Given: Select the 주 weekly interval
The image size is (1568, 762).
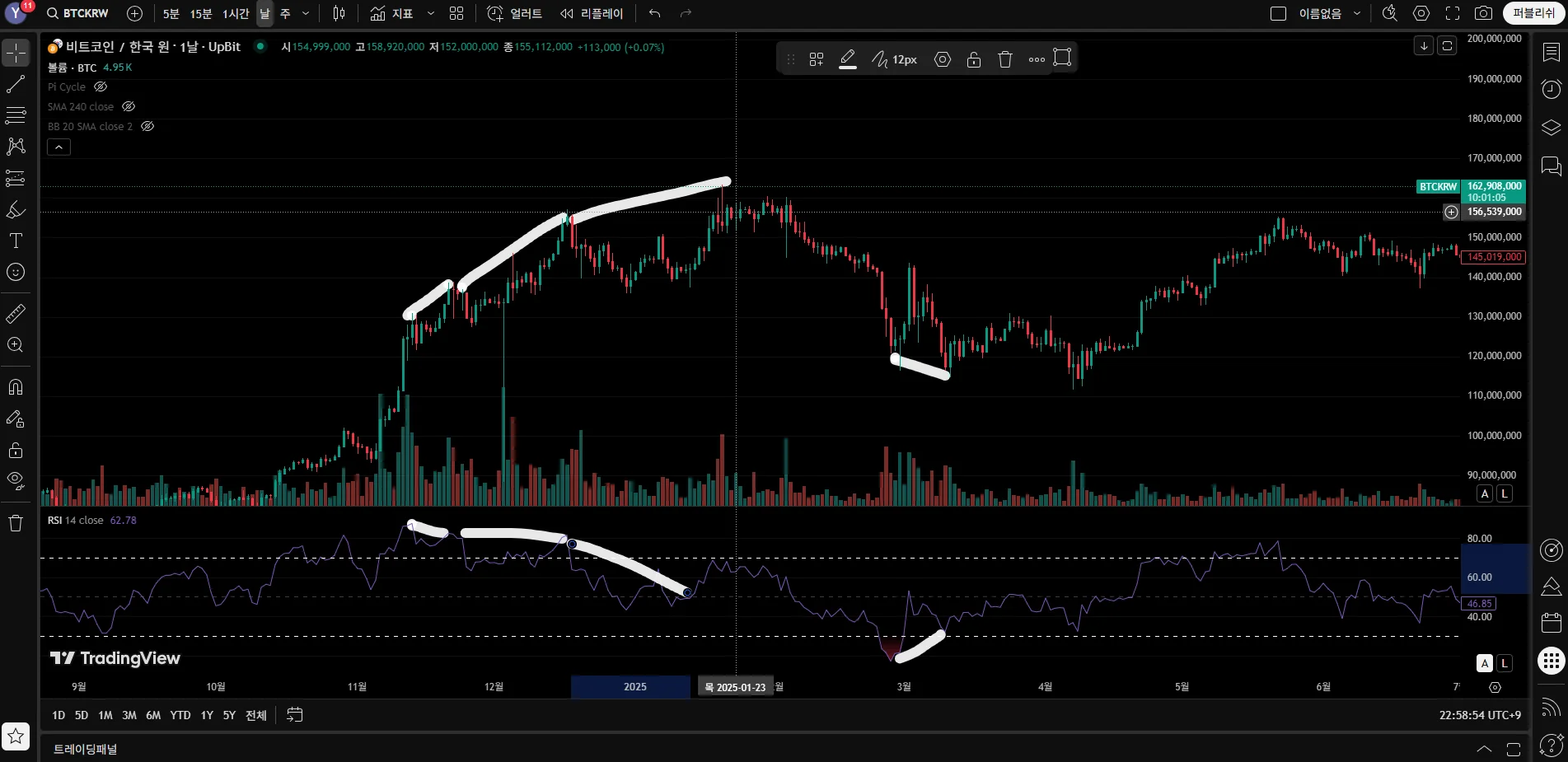Looking at the screenshot, I should [285, 13].
